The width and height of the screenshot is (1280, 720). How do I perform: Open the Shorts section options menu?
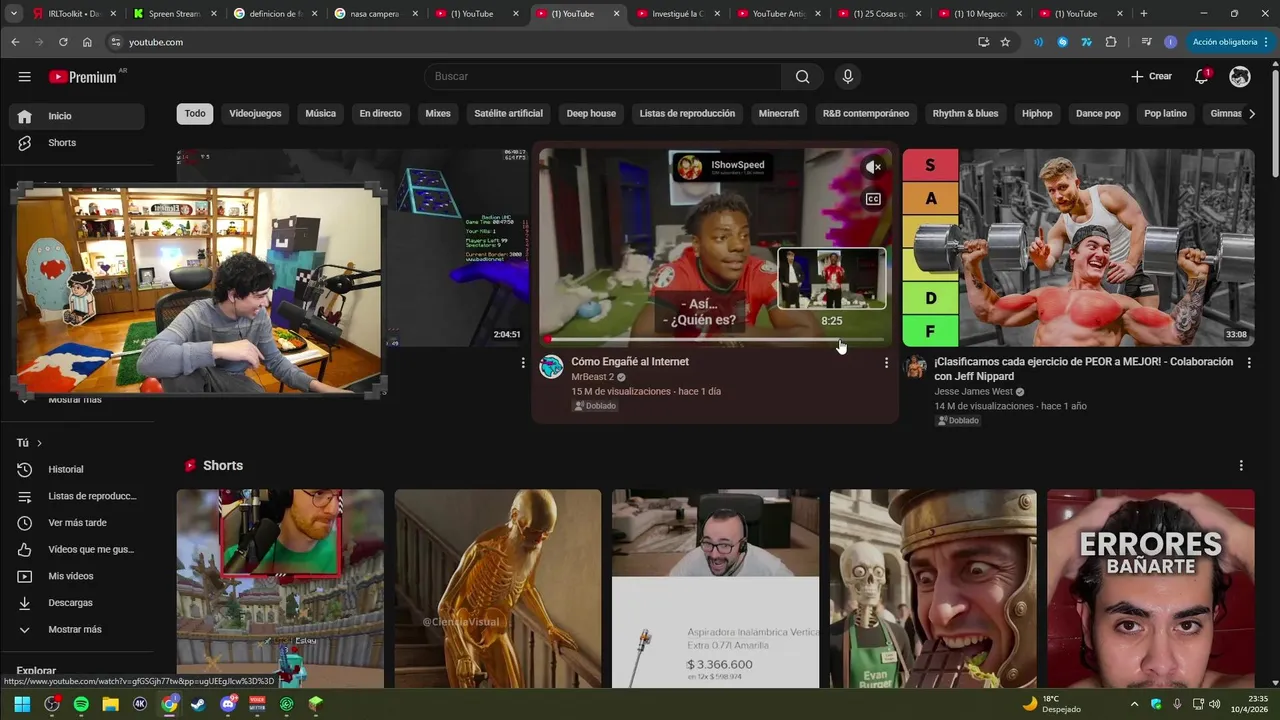click(1241, 466)
